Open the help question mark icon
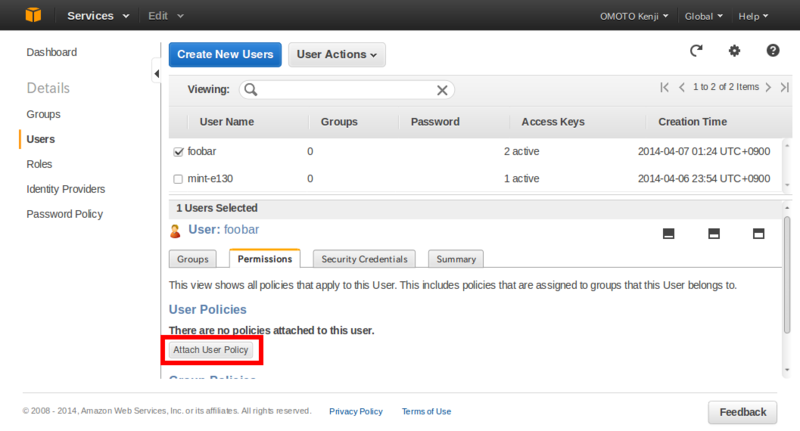Image resolution: width=800 pixels, height=431 pixels. coord(772,50)
